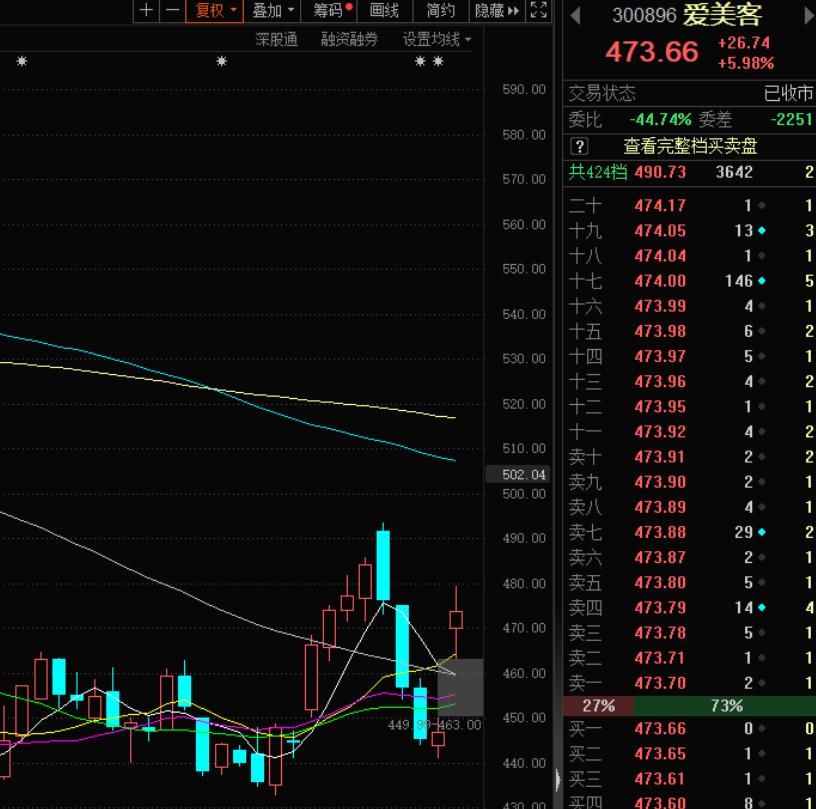The image size is (816, 809).
Task: Select the 买三 row at 473.61
Action: (x=690, y=778)
